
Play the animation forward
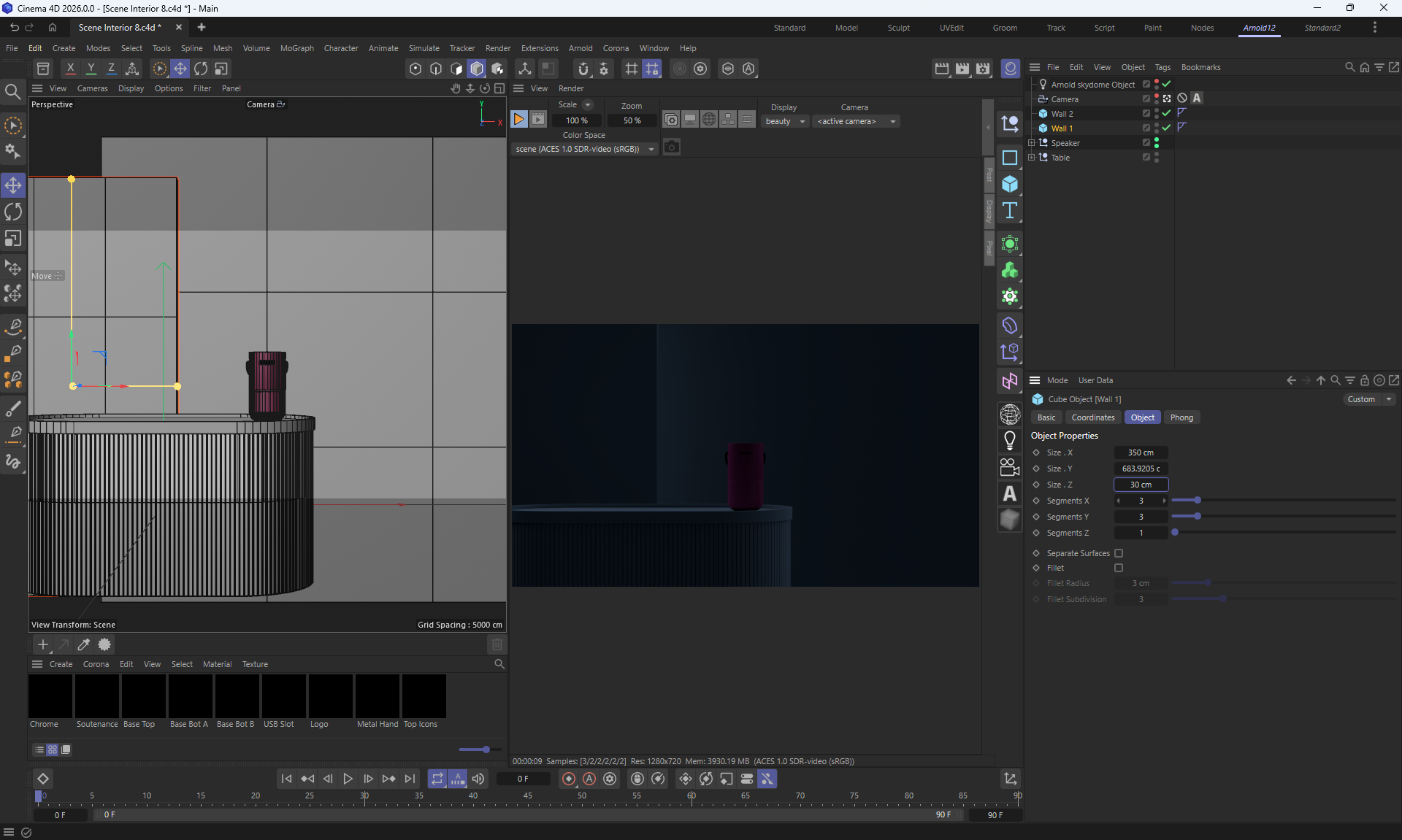(x=348, y=779)
